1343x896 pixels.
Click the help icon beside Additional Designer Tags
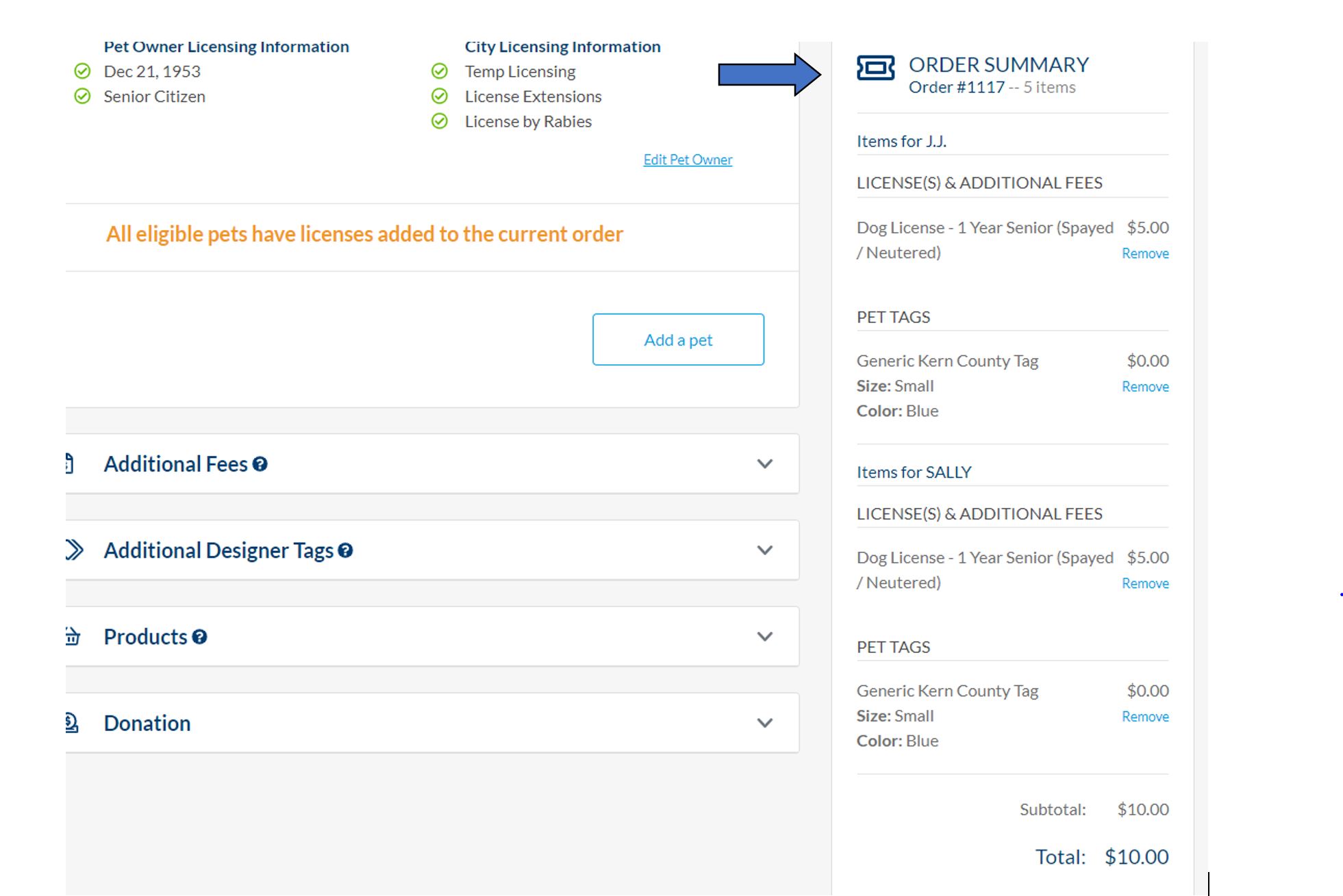(346, 550)
